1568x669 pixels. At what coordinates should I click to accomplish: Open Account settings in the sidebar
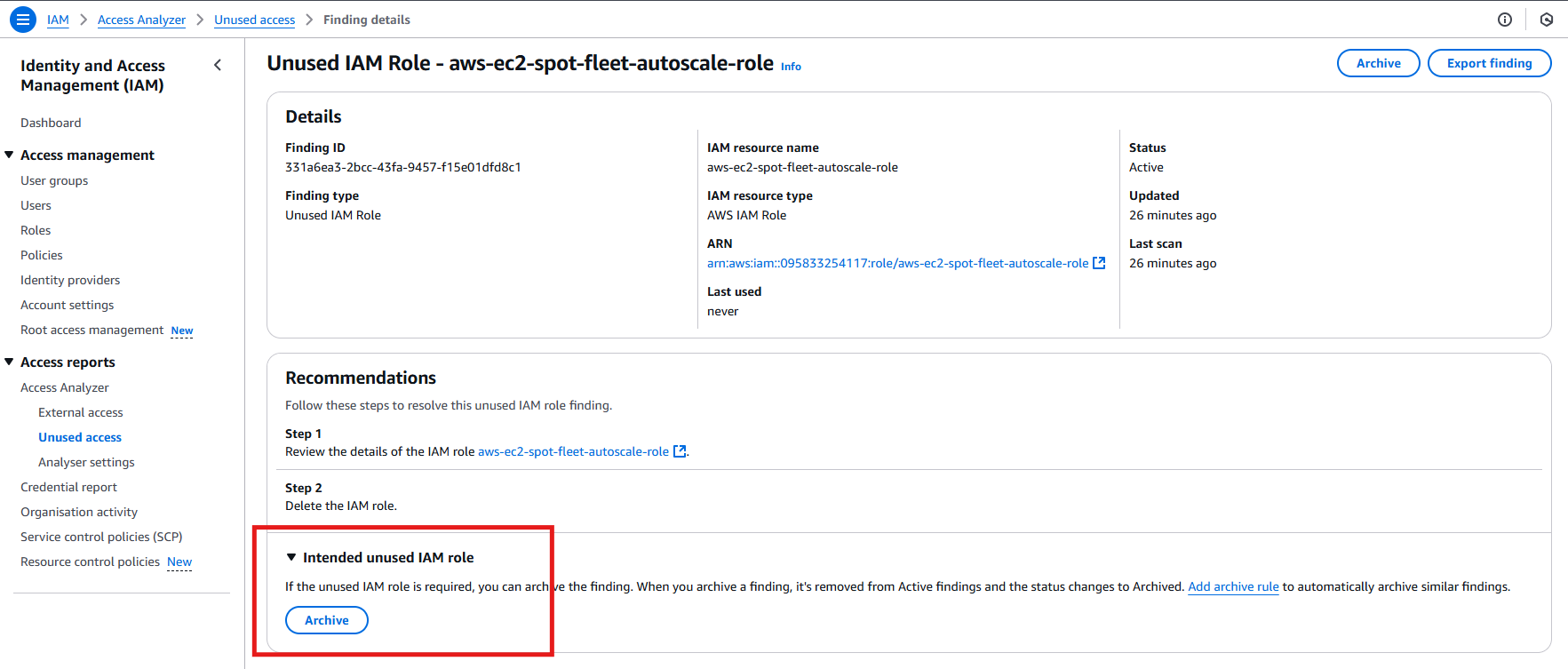[68, 305]
